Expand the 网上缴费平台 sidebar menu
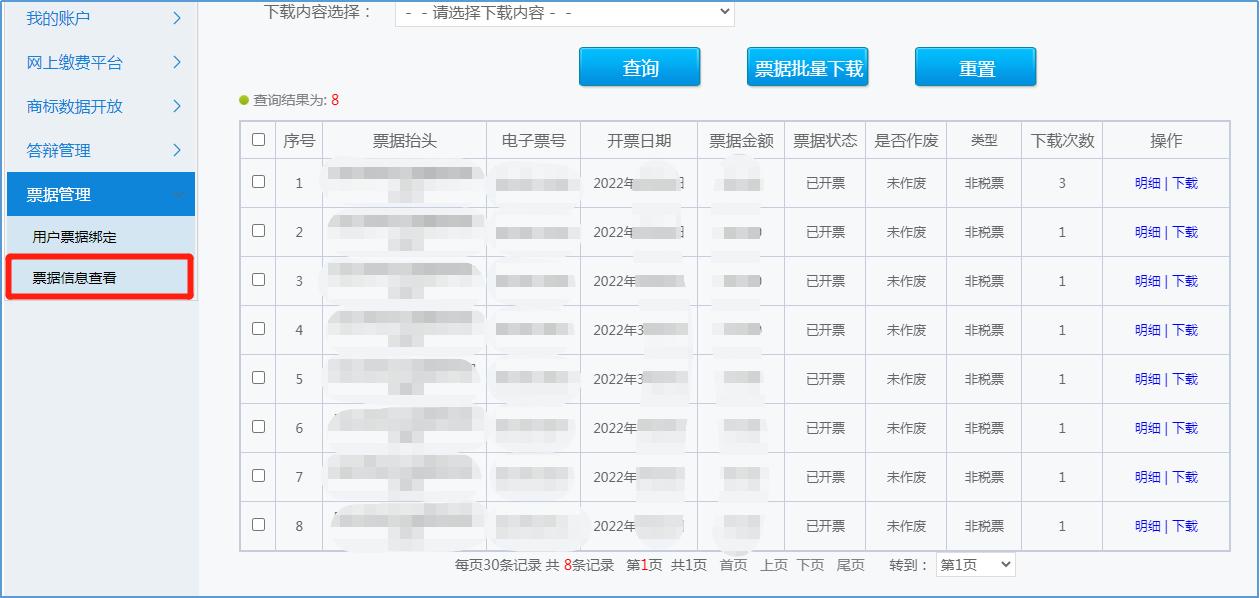Image resolution: width=1260 pixels, height=598 pixels. tap(95, 62)
